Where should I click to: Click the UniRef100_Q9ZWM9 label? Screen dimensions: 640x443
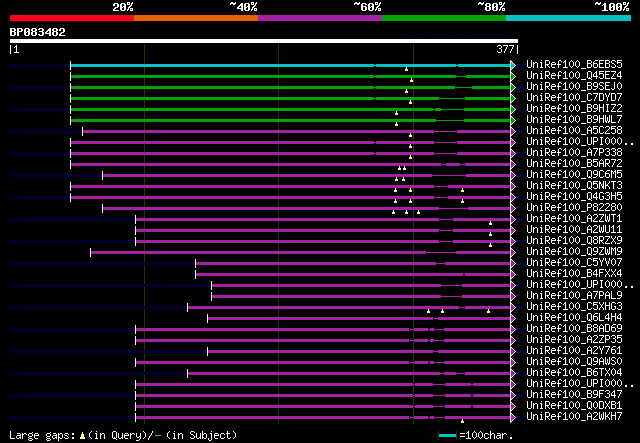[574, 252]
